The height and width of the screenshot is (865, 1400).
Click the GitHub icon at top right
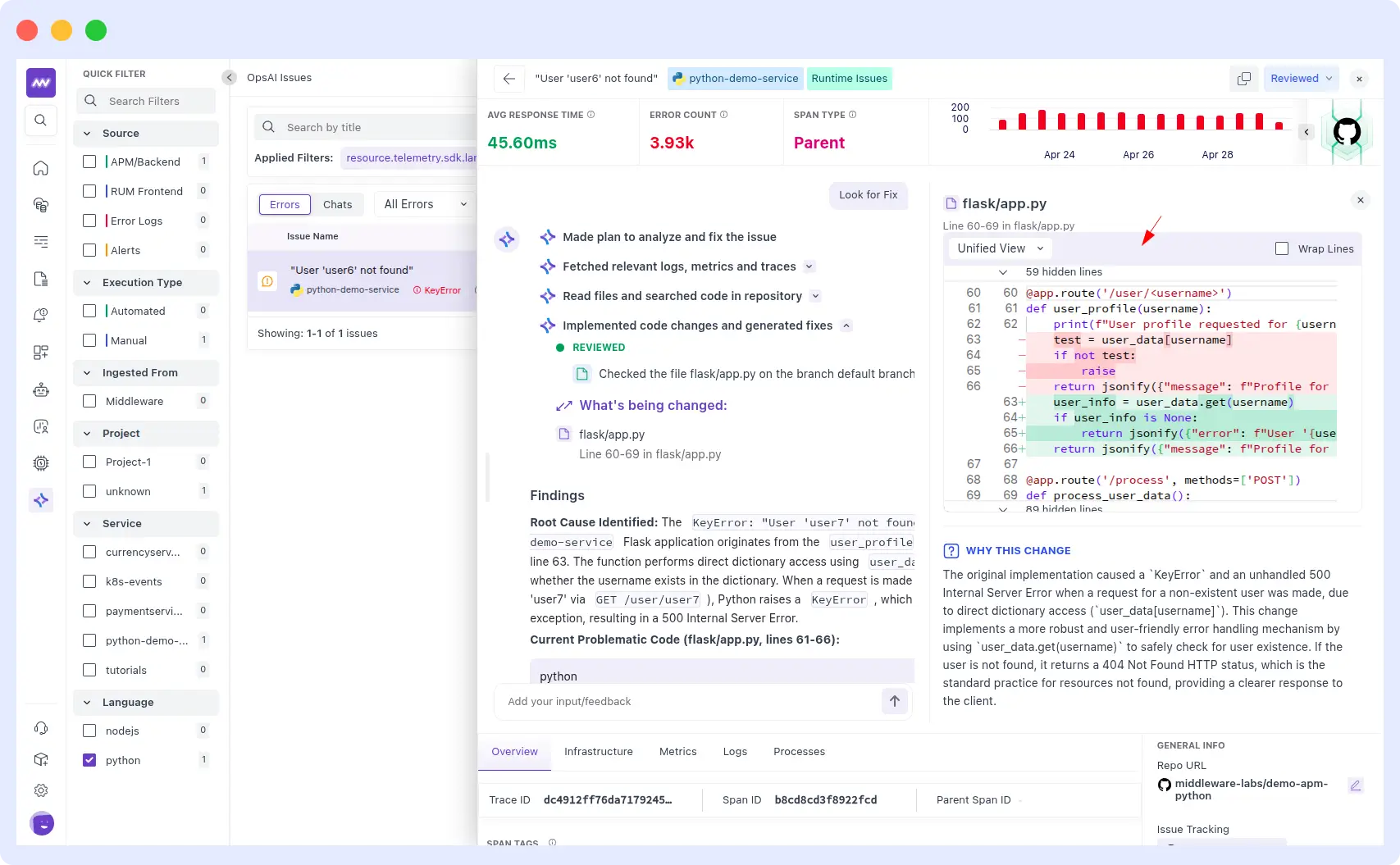[1348, 131]
